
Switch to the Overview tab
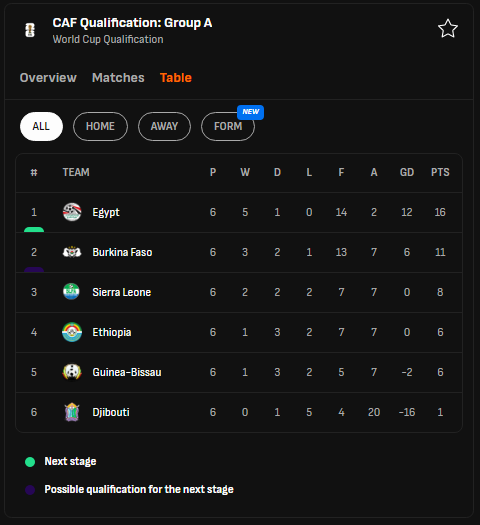[48, 78]
